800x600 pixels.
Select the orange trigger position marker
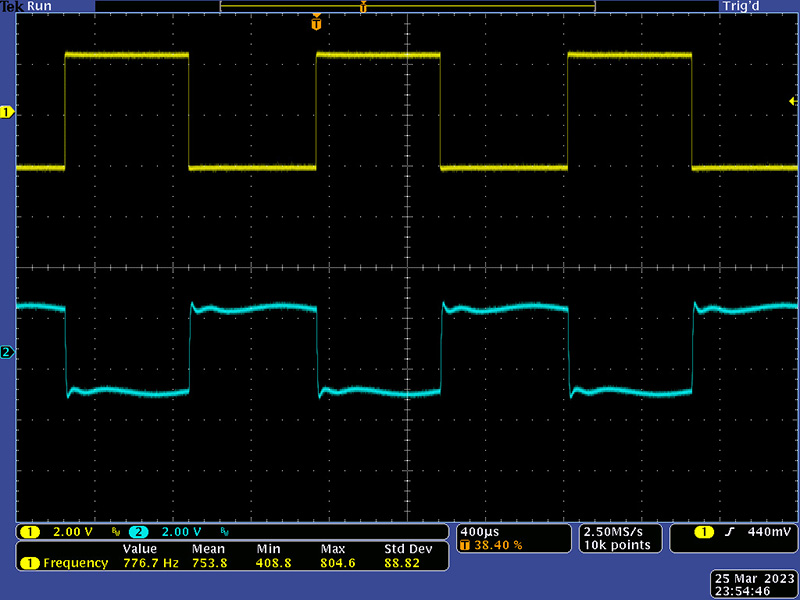coord(317,22)
